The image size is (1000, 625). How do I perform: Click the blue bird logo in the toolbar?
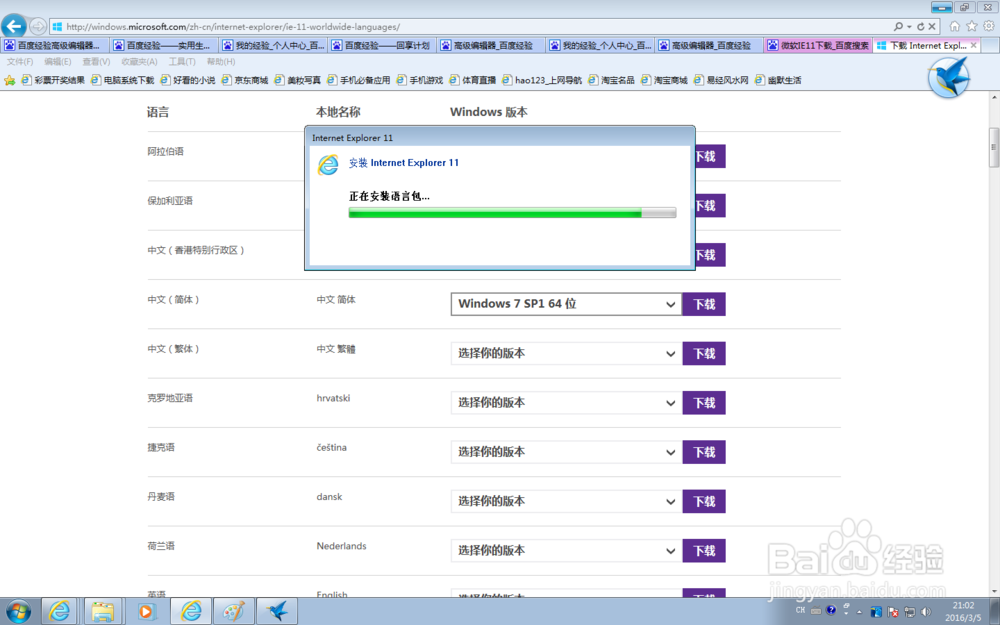coord(948,77)
